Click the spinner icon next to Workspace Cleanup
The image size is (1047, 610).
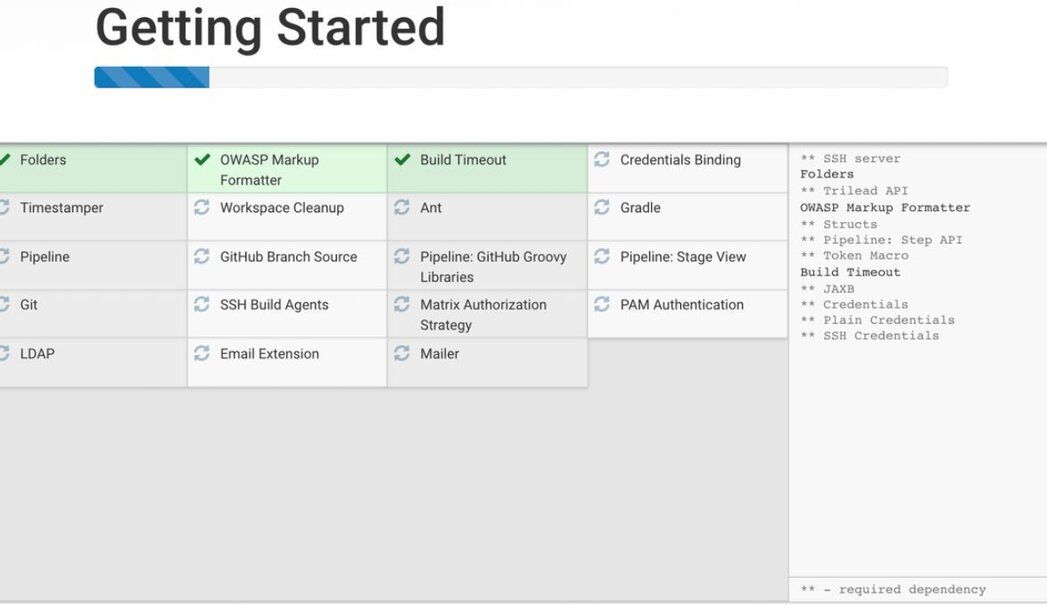coord(202,207)
